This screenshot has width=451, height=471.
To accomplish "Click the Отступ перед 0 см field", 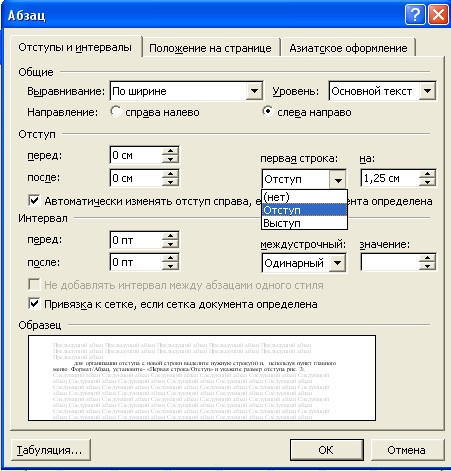I will (137, 155).
